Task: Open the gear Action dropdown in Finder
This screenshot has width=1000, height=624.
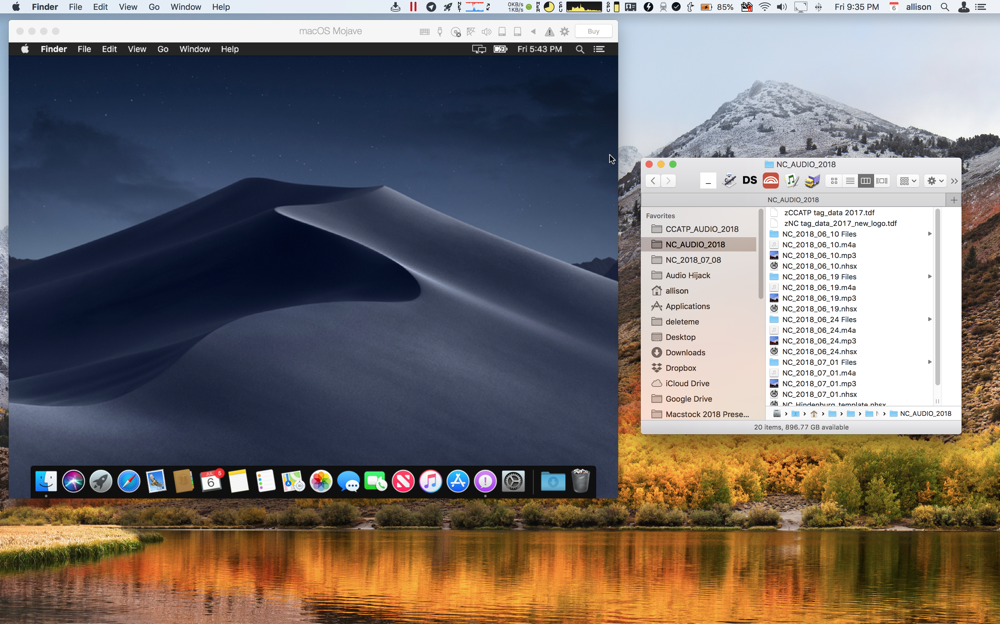Action: pyautogui.click(x=935, y=181)
